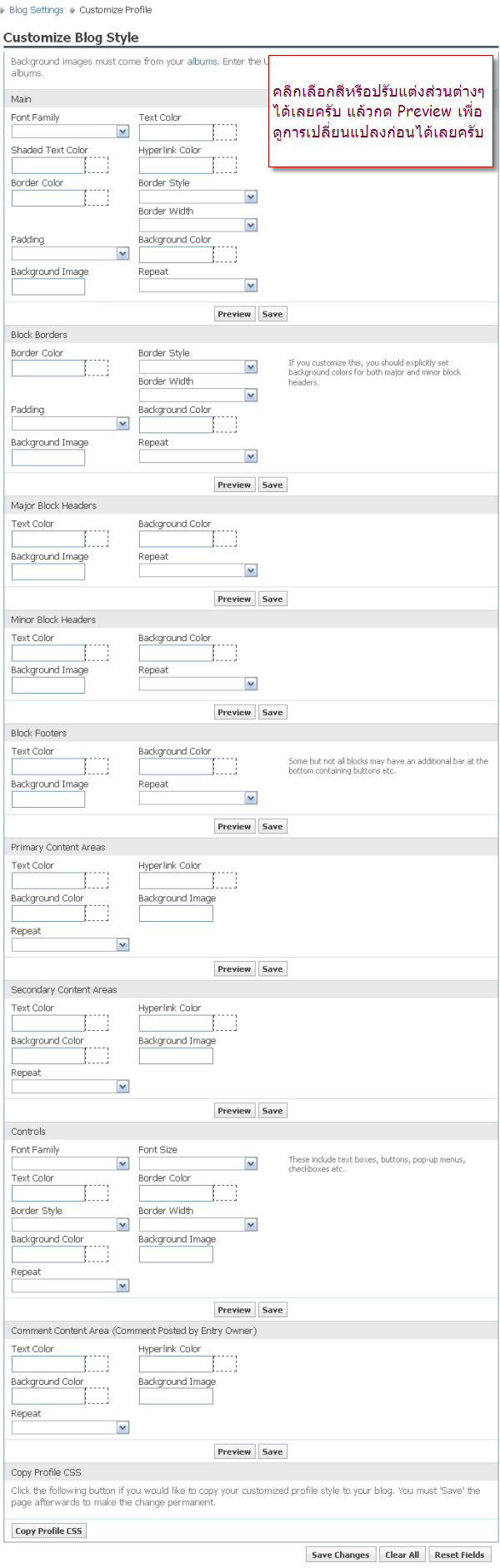Click Background Color swatch in Major Block Headers
The image size is (500, 1568).
point(225,539)
